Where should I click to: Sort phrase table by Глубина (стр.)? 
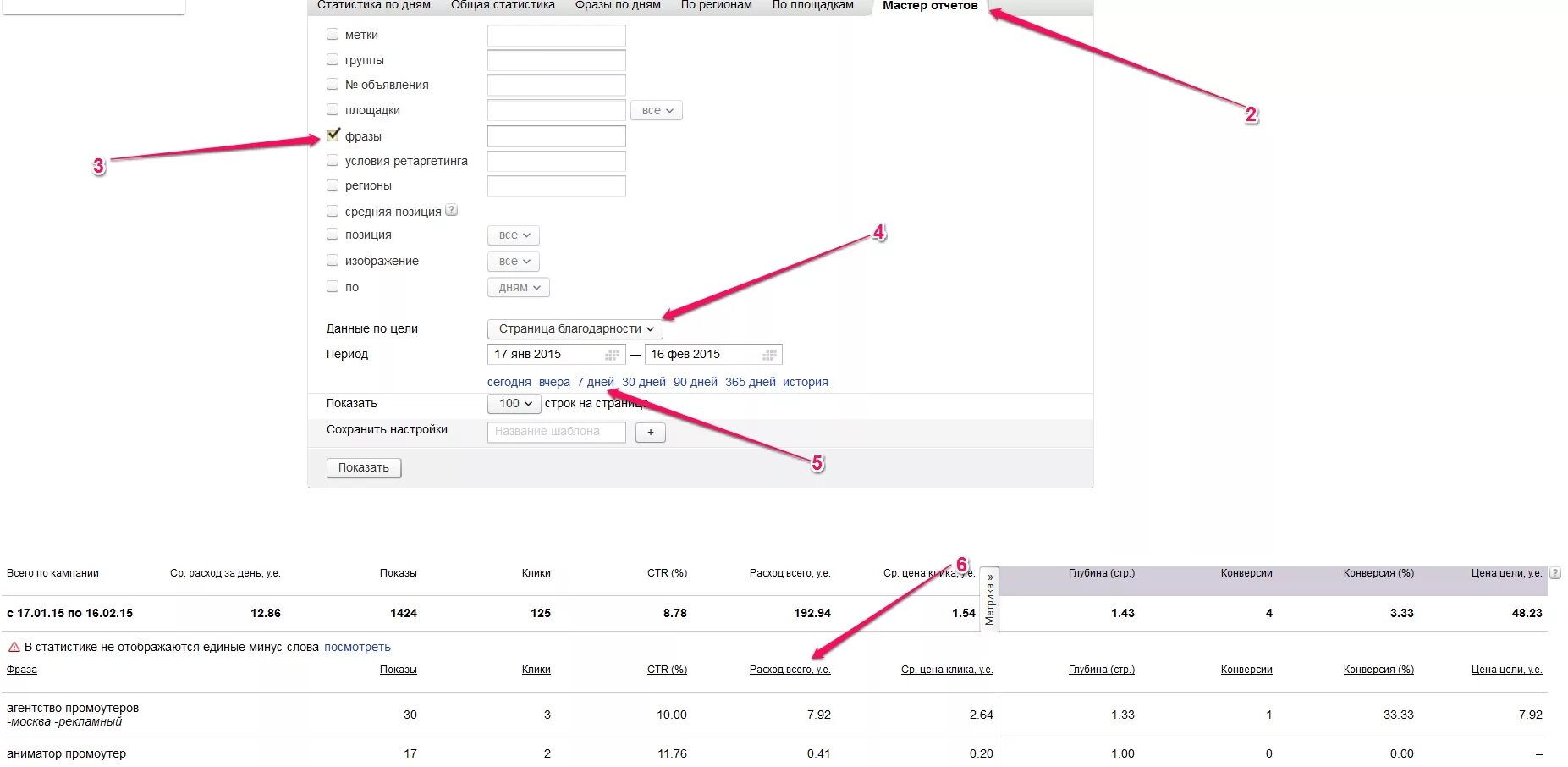click(1102, 670)
